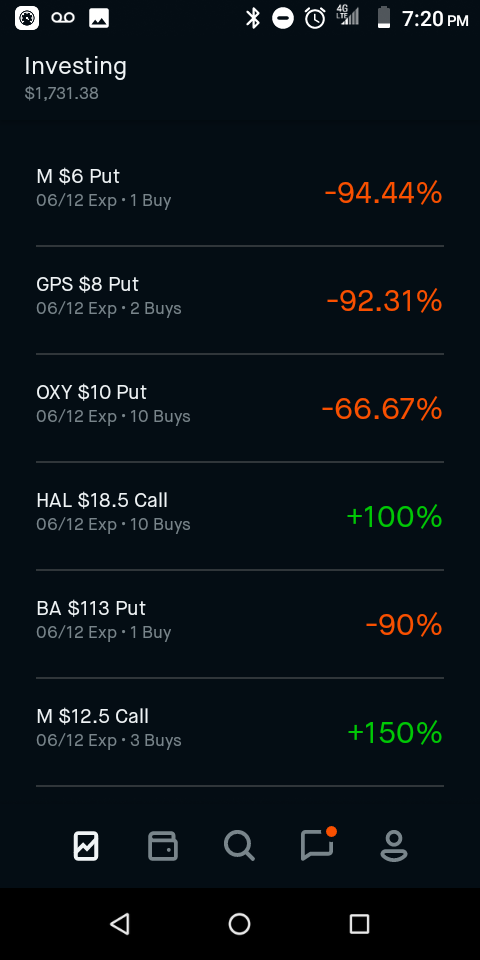
Task: Open the GPS $8 Put position
Action: coord(239,300)
